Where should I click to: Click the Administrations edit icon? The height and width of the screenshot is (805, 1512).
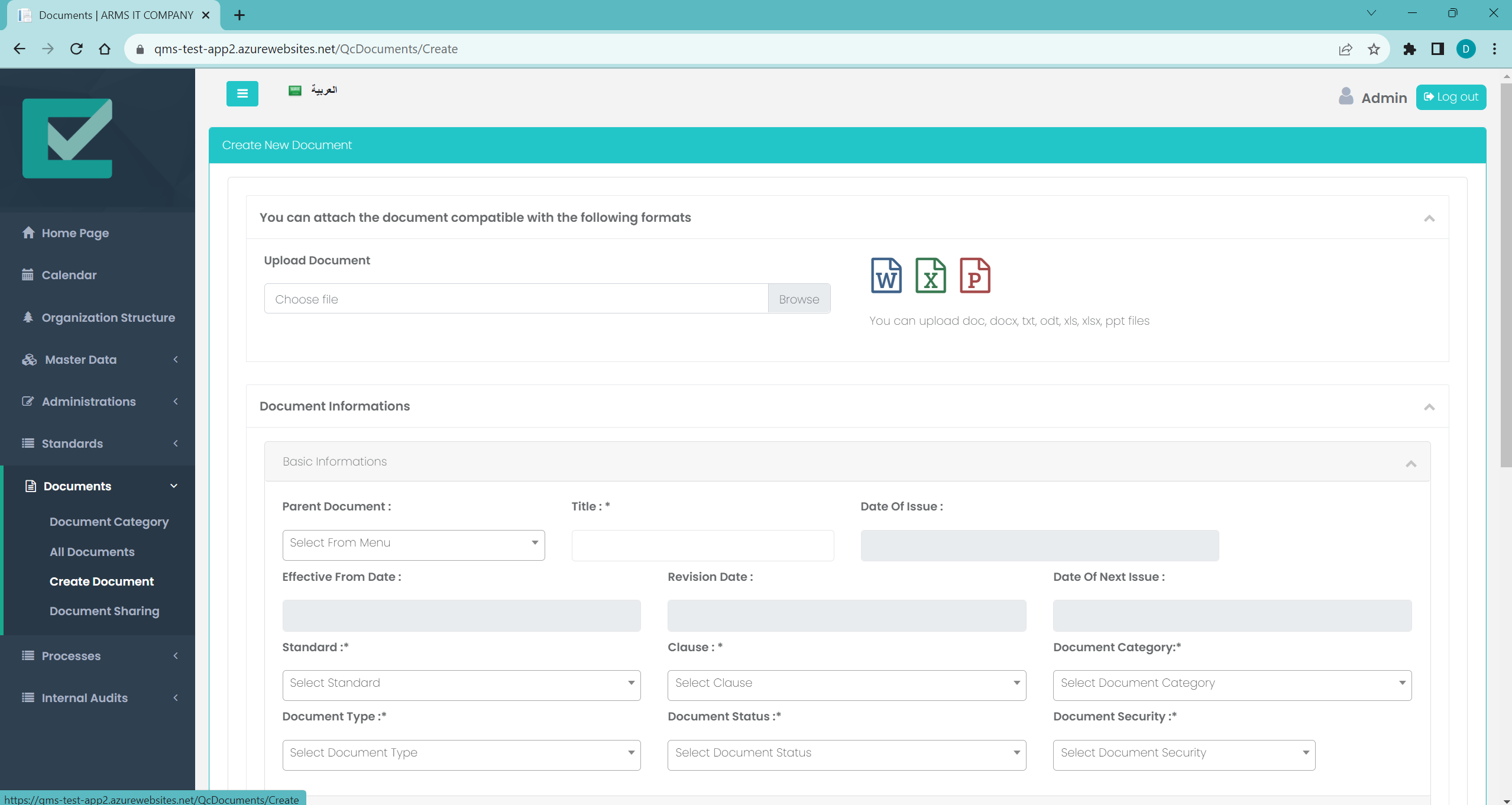[27, 402]
